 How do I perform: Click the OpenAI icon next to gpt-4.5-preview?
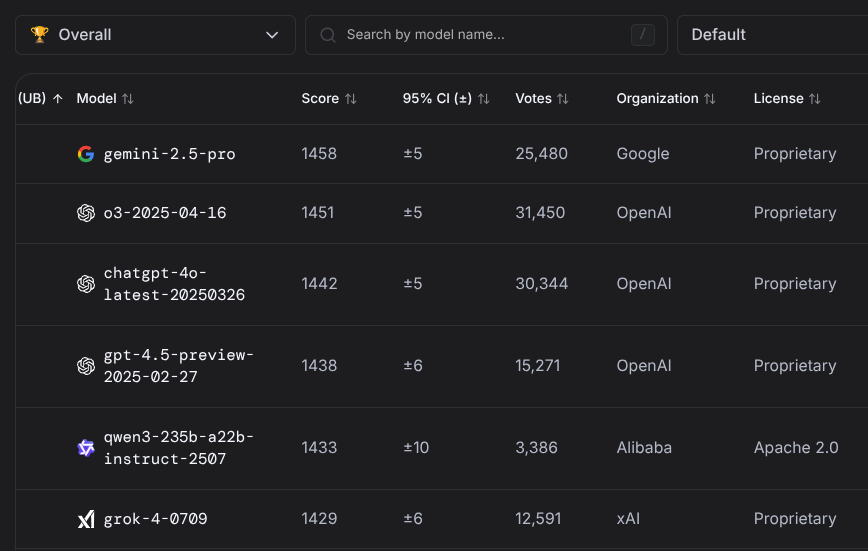pos(86,366)
